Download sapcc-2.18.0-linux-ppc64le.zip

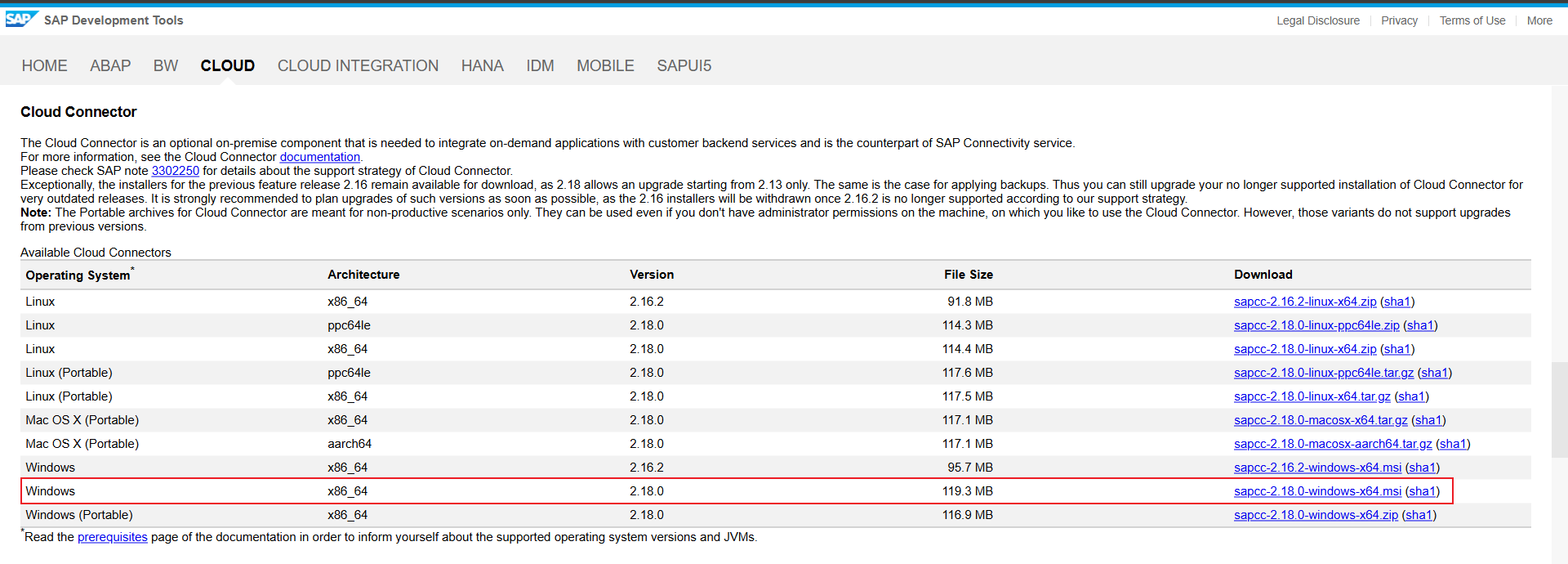(1316, 325)
